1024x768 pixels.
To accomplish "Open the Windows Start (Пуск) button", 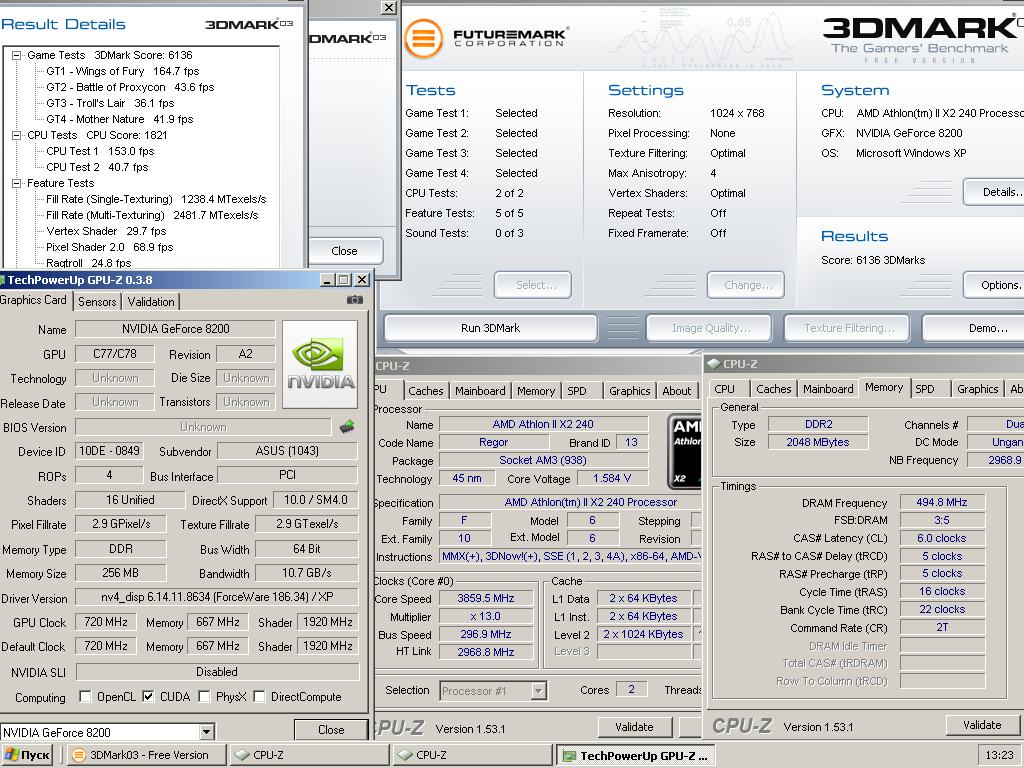I will [28, 755].
